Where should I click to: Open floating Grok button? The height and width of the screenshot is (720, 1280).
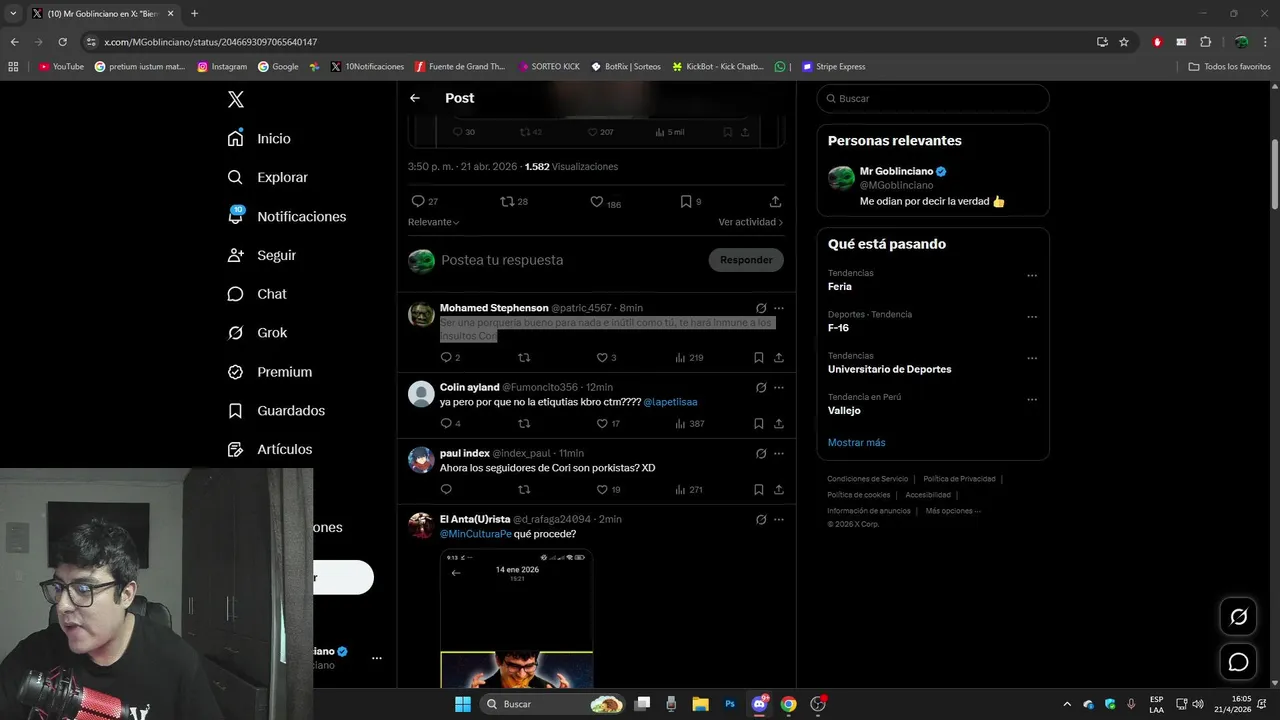(1238, 617)
